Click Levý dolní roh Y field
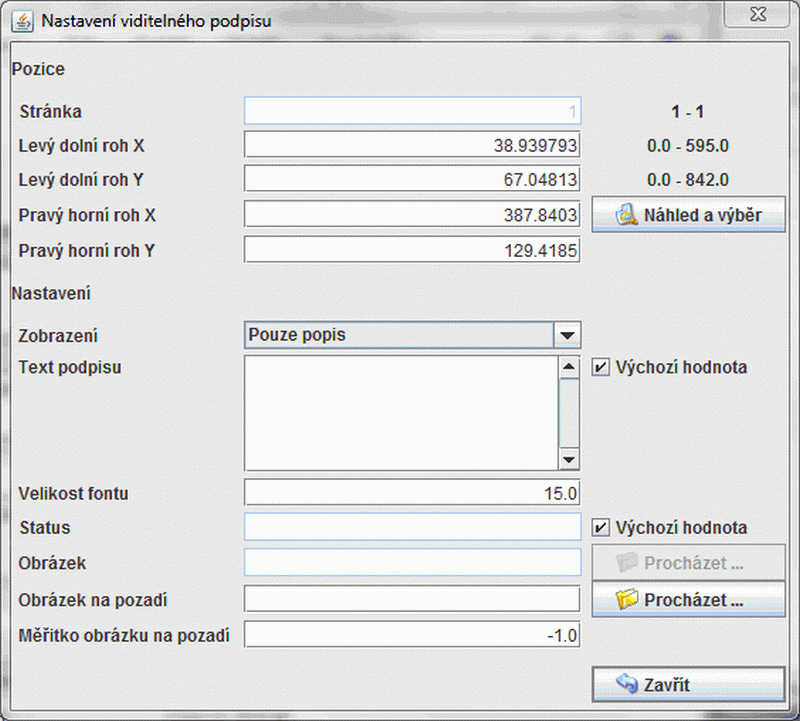This screenshot has width=800, height=721. coord(412,179)
